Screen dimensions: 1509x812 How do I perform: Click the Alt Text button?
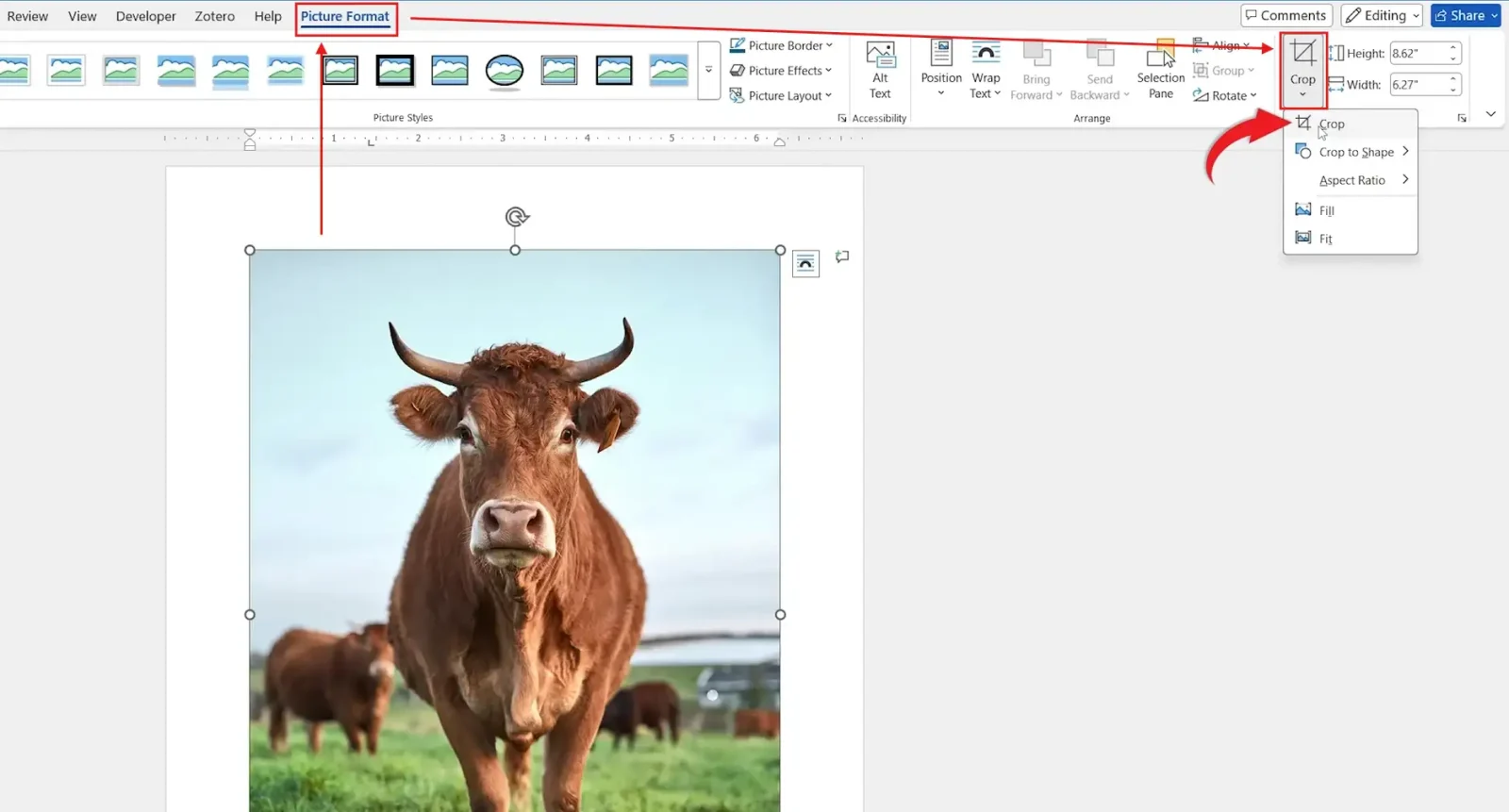pos(880,71)
